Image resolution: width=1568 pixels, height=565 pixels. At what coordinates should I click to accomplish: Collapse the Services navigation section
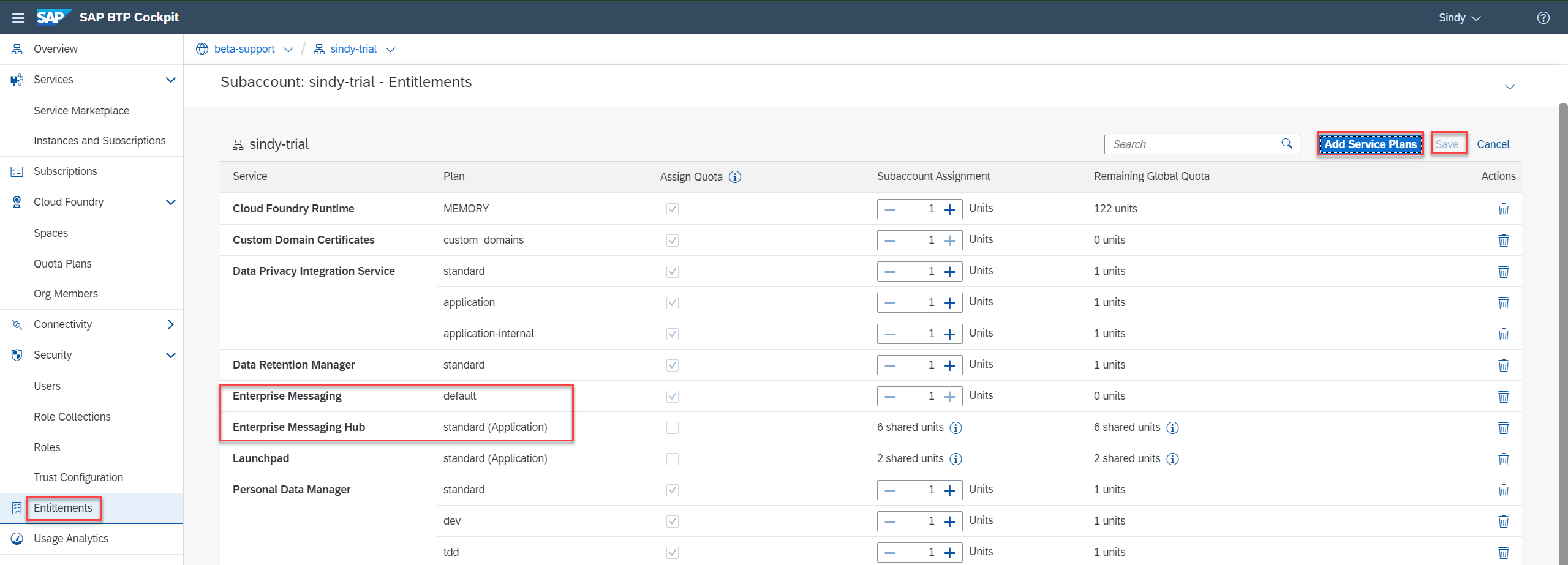coord(171,80)
